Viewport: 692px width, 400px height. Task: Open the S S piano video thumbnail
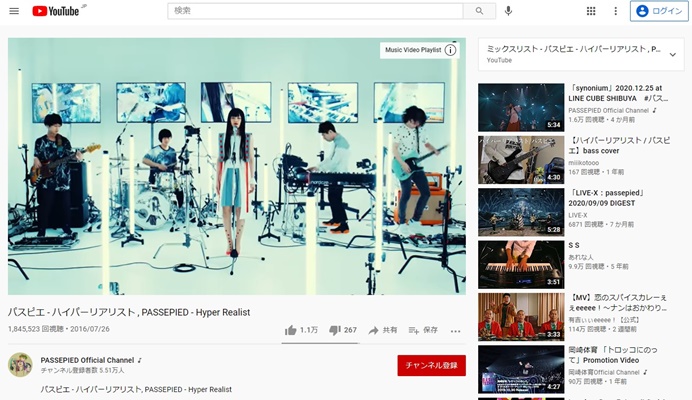tap(521, 264)
